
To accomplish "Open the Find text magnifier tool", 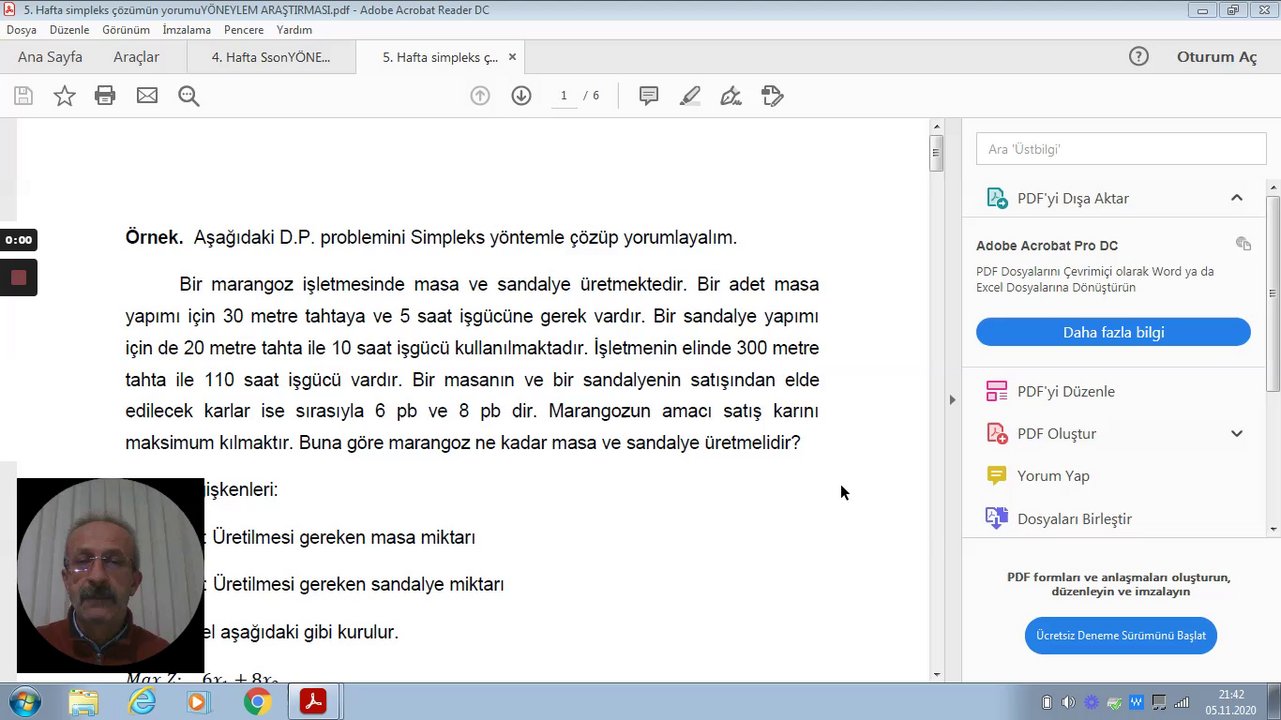I will click(189, 96).
